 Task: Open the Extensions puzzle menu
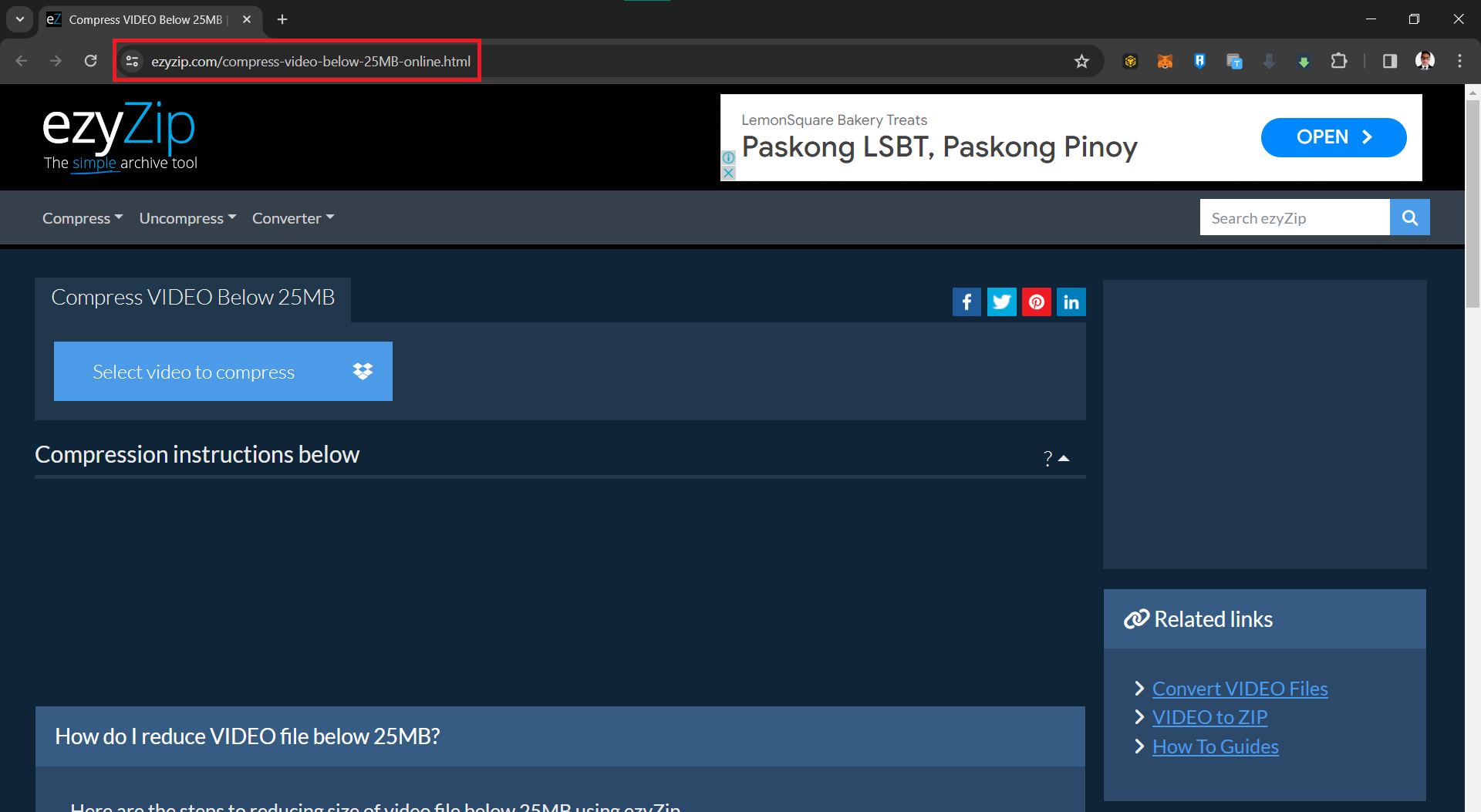[1340, 61]
